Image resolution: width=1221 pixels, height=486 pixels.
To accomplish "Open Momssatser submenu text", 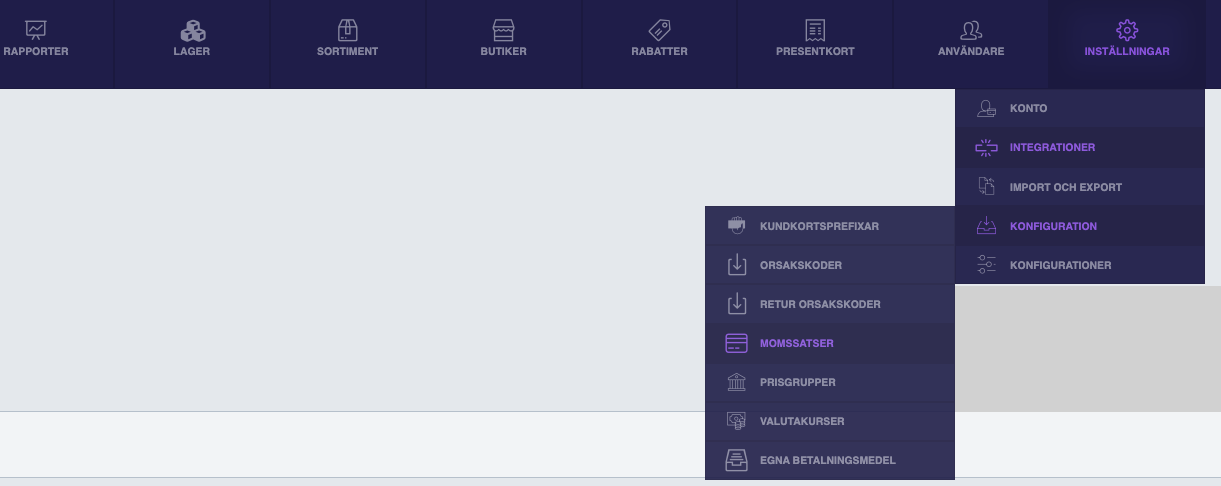I will tap(796, 344).
